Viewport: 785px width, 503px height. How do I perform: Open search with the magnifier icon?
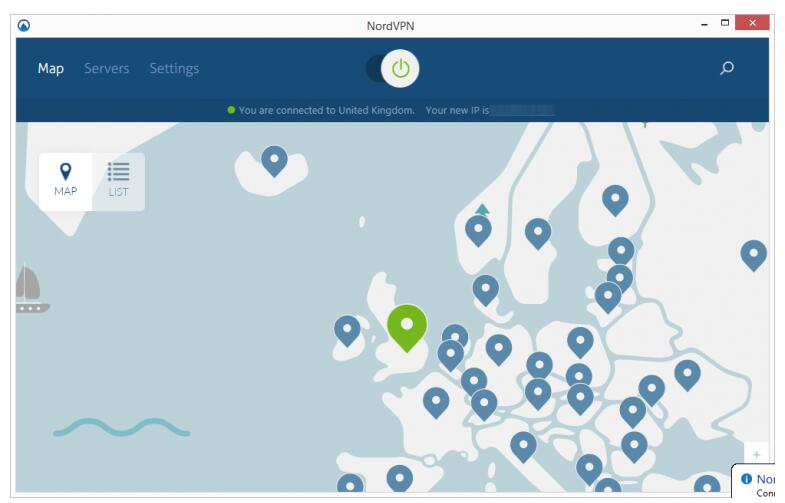tap(727, 68)
